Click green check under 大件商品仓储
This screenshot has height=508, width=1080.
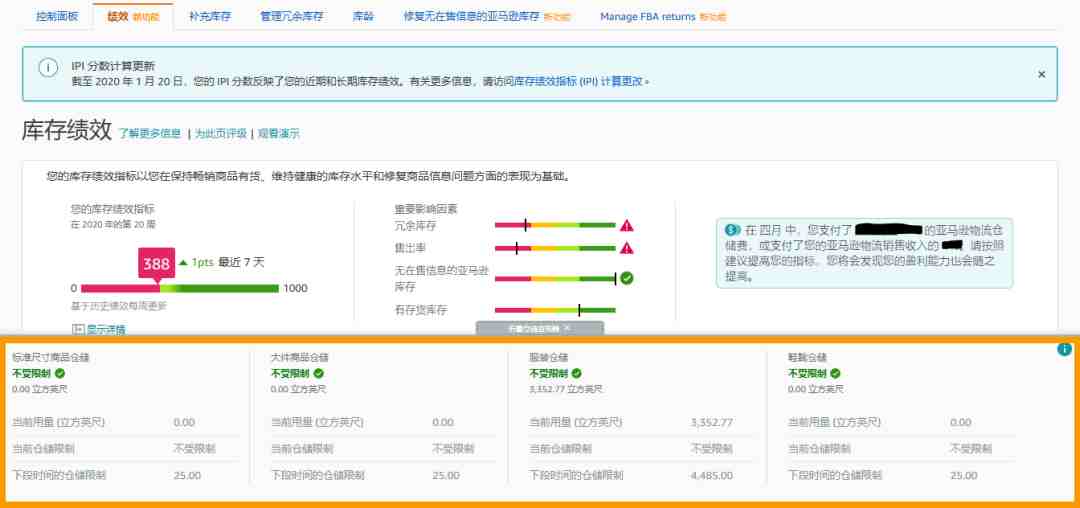click(x=318, y=373)
